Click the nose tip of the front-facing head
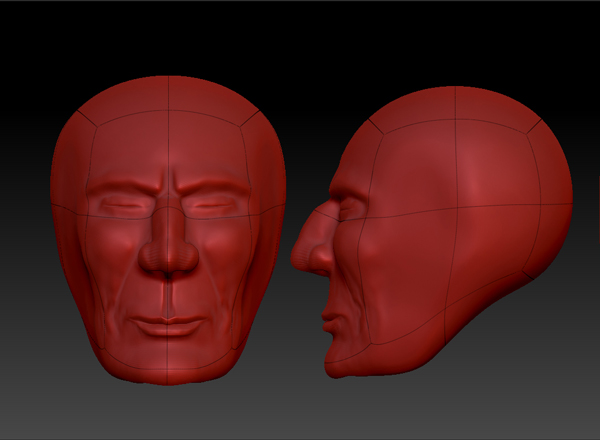The width and height of the screenshot is (600, 440). (168, 257)
